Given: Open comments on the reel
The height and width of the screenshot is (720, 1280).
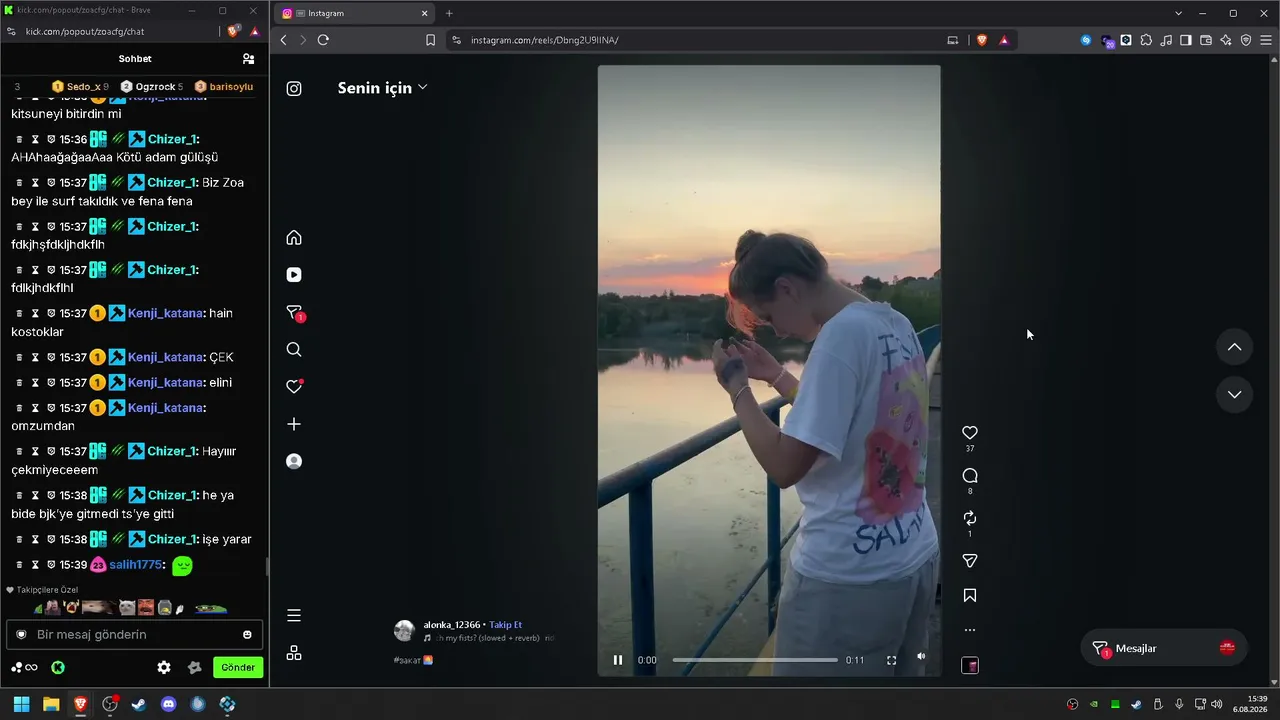Looking at the screenshot, I should (x=969, y=476).
